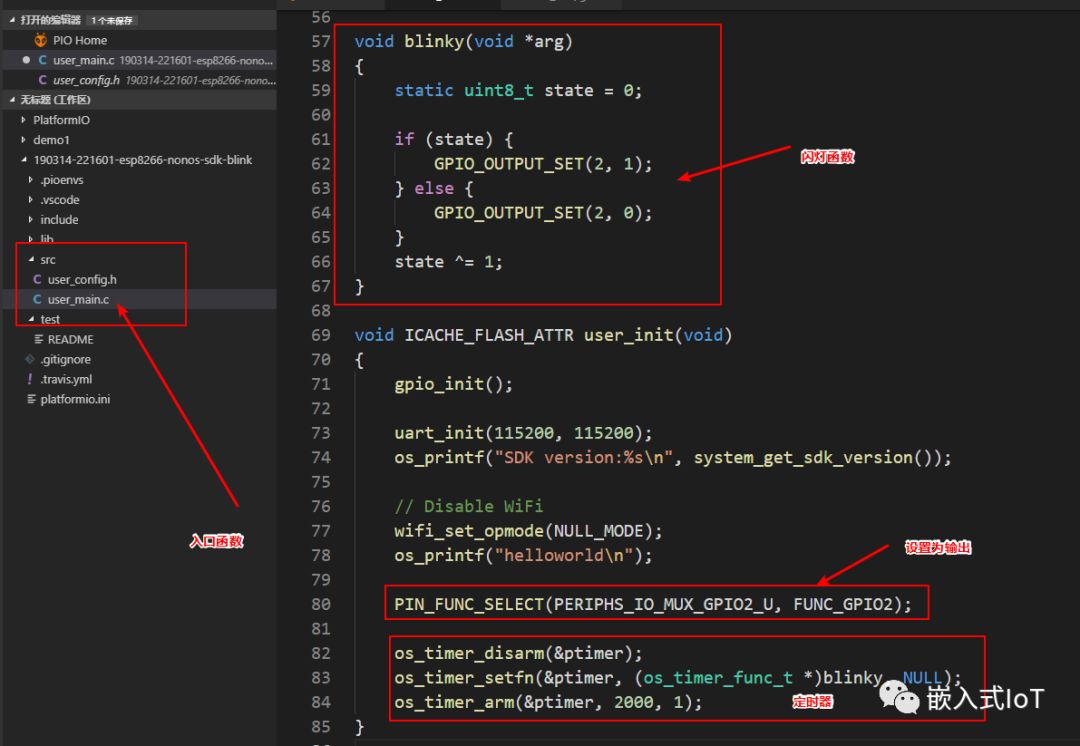The height and width of the screenshot is (746, 1080).
Task: Click the .gitignore diamond icon
Action: click(x=30, y=359)
